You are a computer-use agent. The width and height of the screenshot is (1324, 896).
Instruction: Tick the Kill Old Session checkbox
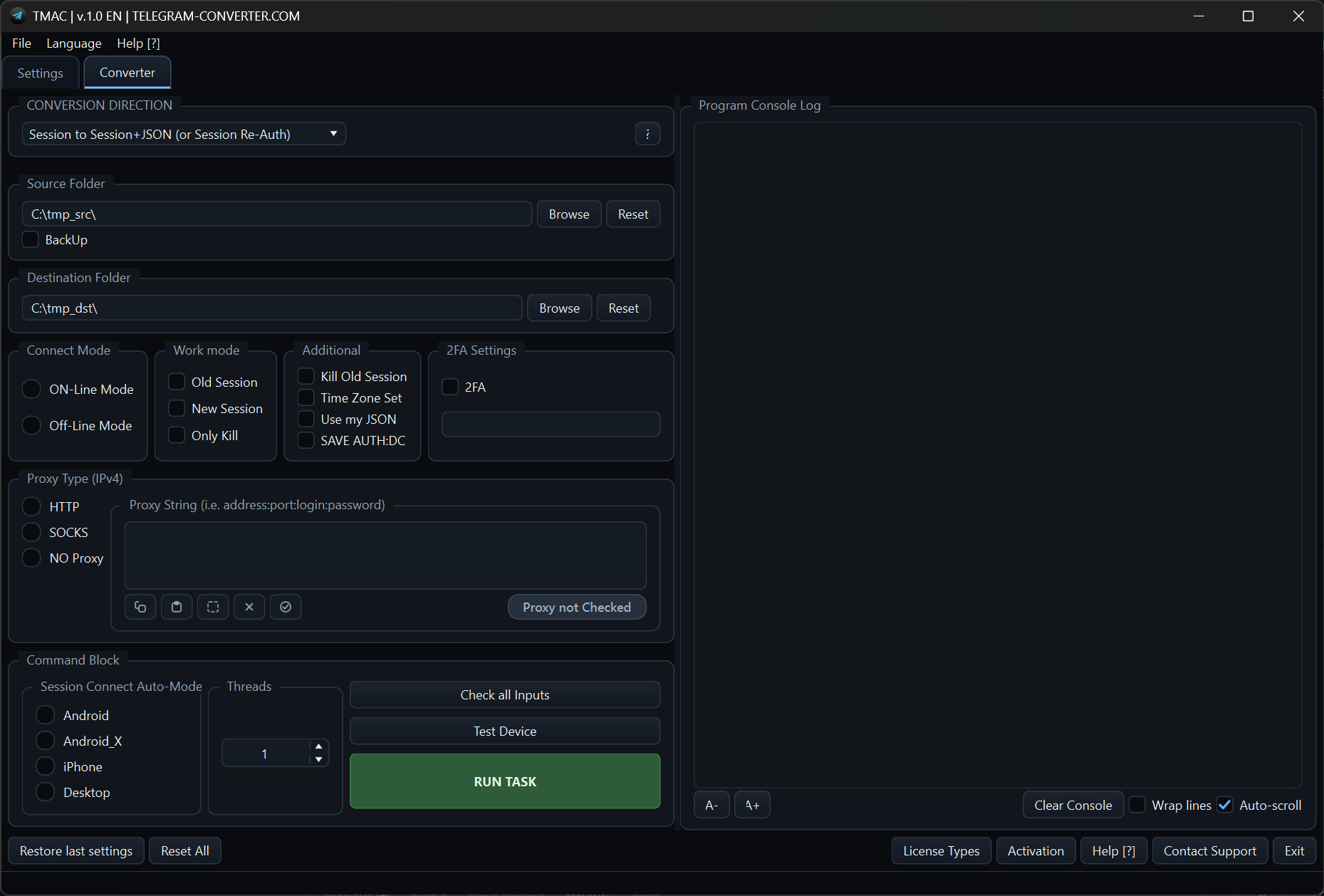306,376
